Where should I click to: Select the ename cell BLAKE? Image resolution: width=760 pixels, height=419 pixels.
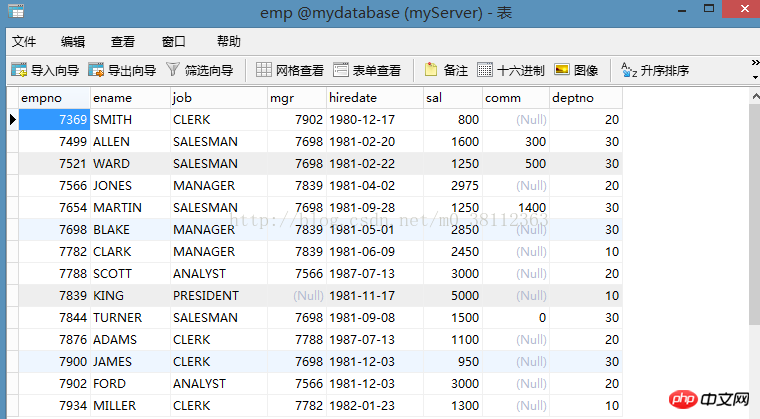click(x=130, y=229)
